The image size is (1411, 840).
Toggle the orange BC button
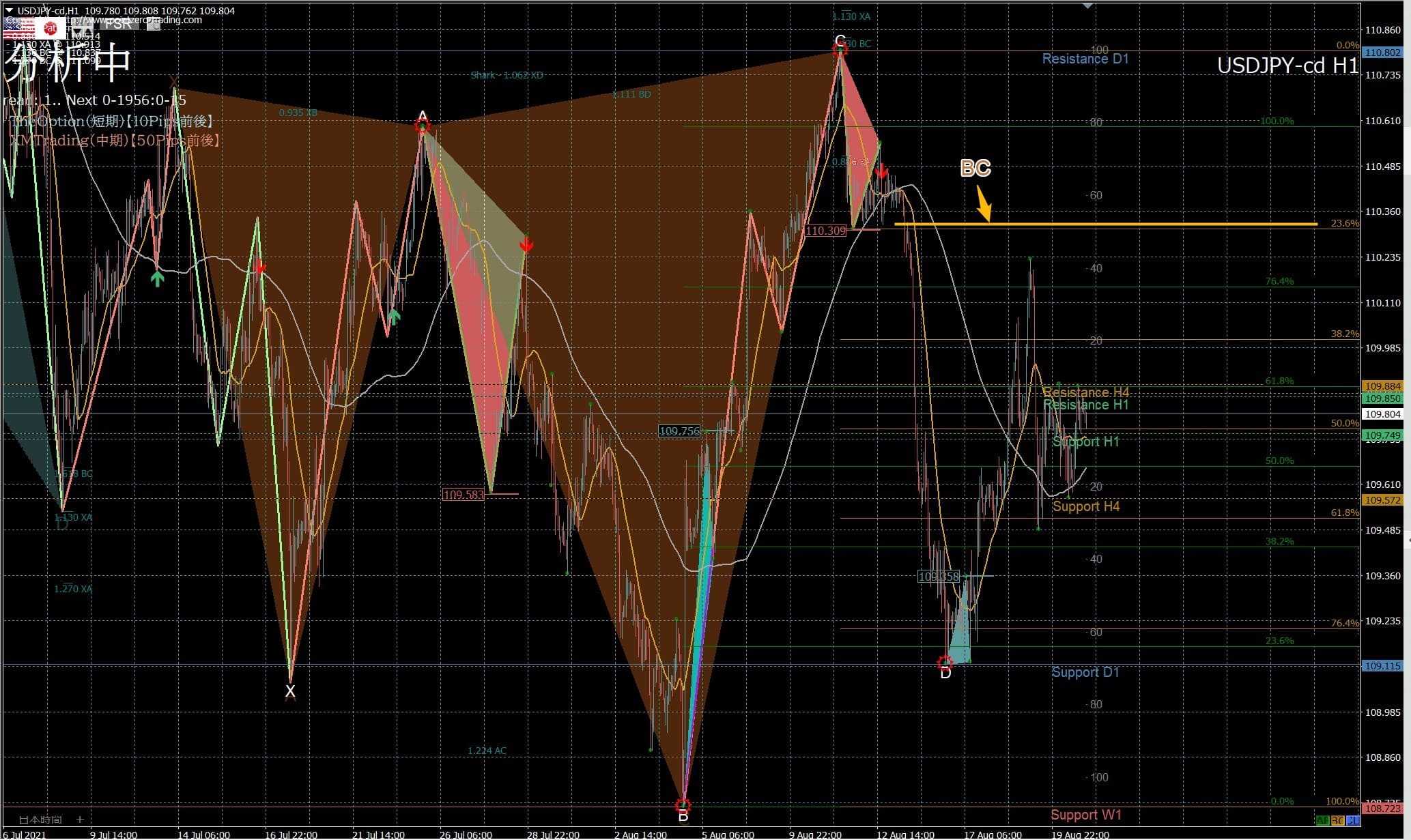(1337, 820)
